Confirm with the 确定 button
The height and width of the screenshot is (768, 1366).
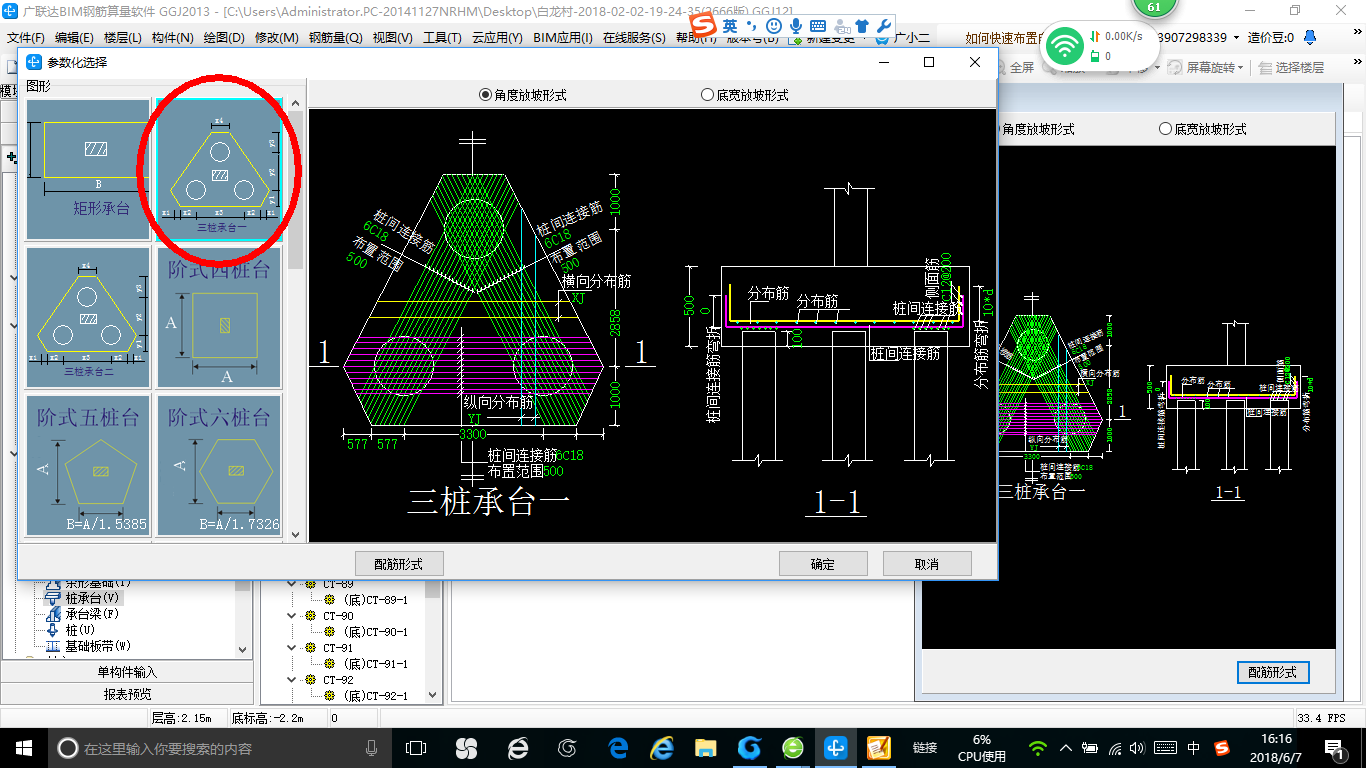tap(823, 564)
